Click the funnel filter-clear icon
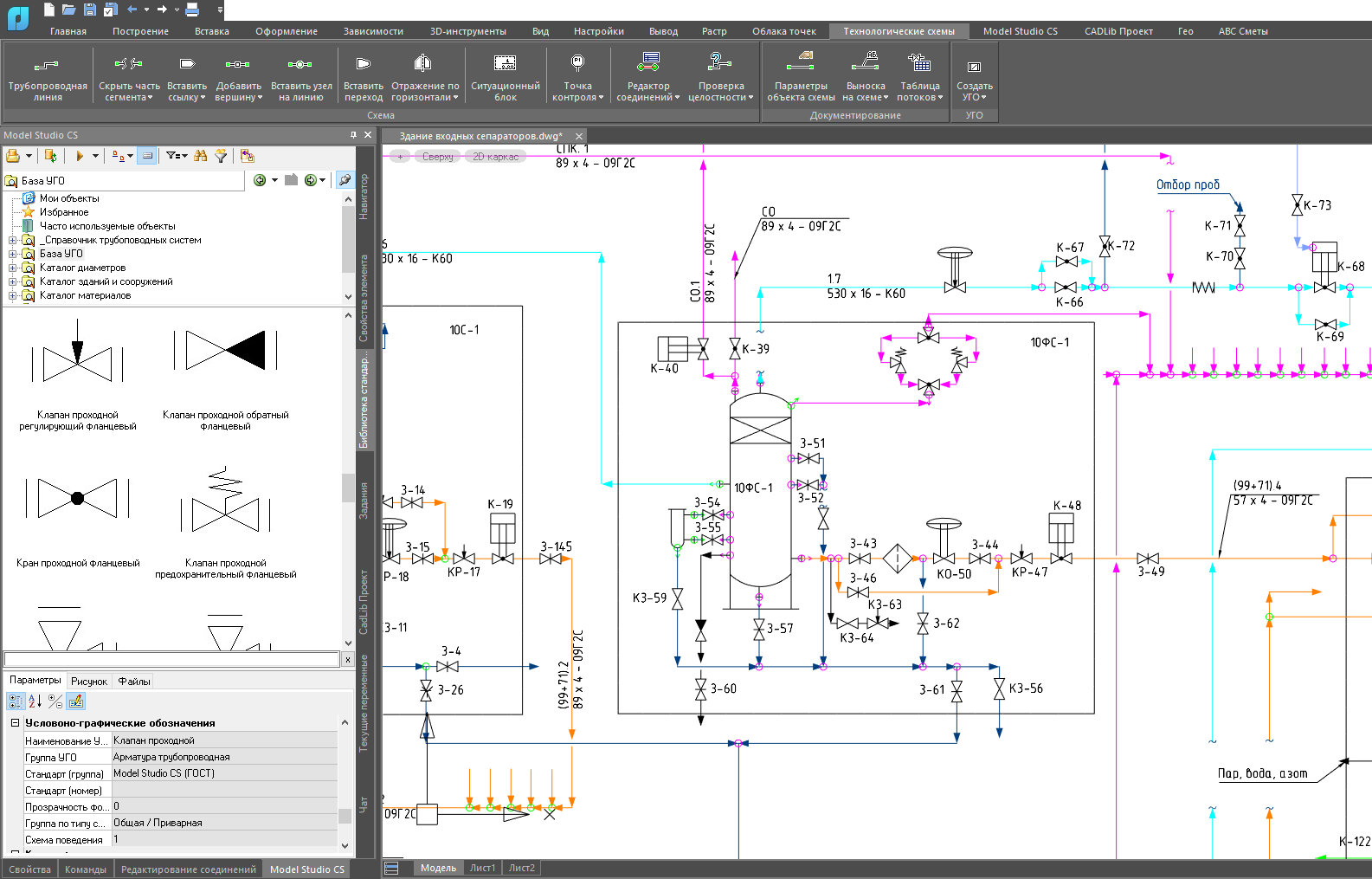This screenshot has width=1372, height=879. point(222,156)
